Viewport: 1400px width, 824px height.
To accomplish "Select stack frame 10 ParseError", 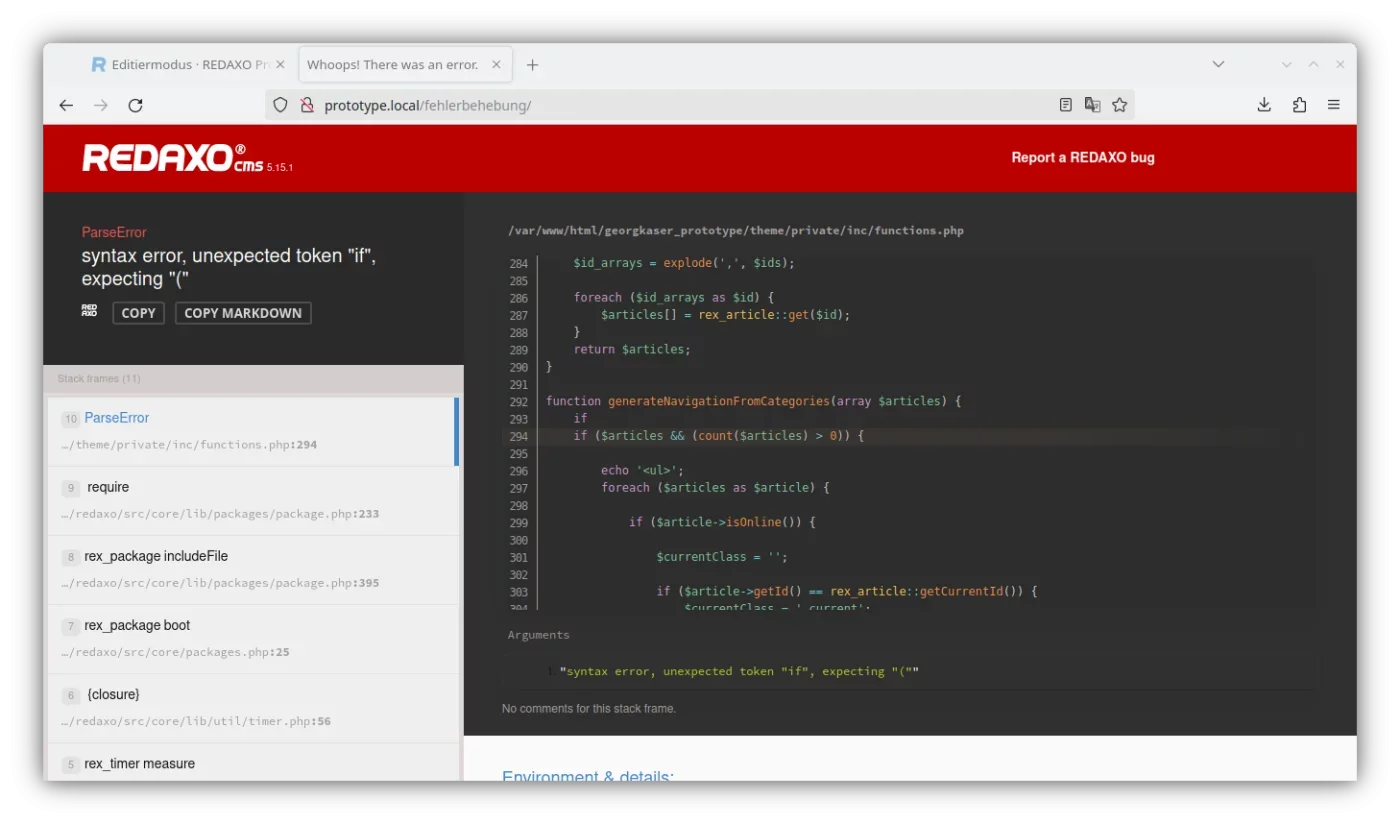I will coord(251,431).
